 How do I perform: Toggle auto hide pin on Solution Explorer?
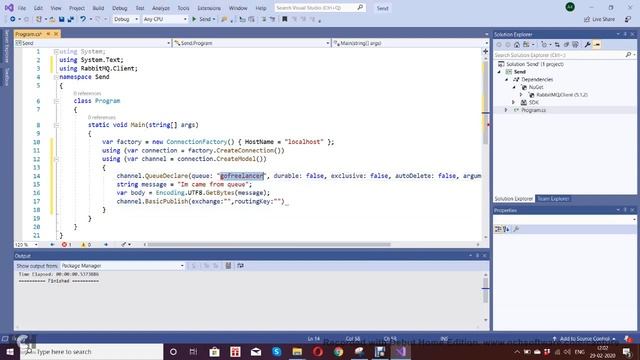point(625,34)
